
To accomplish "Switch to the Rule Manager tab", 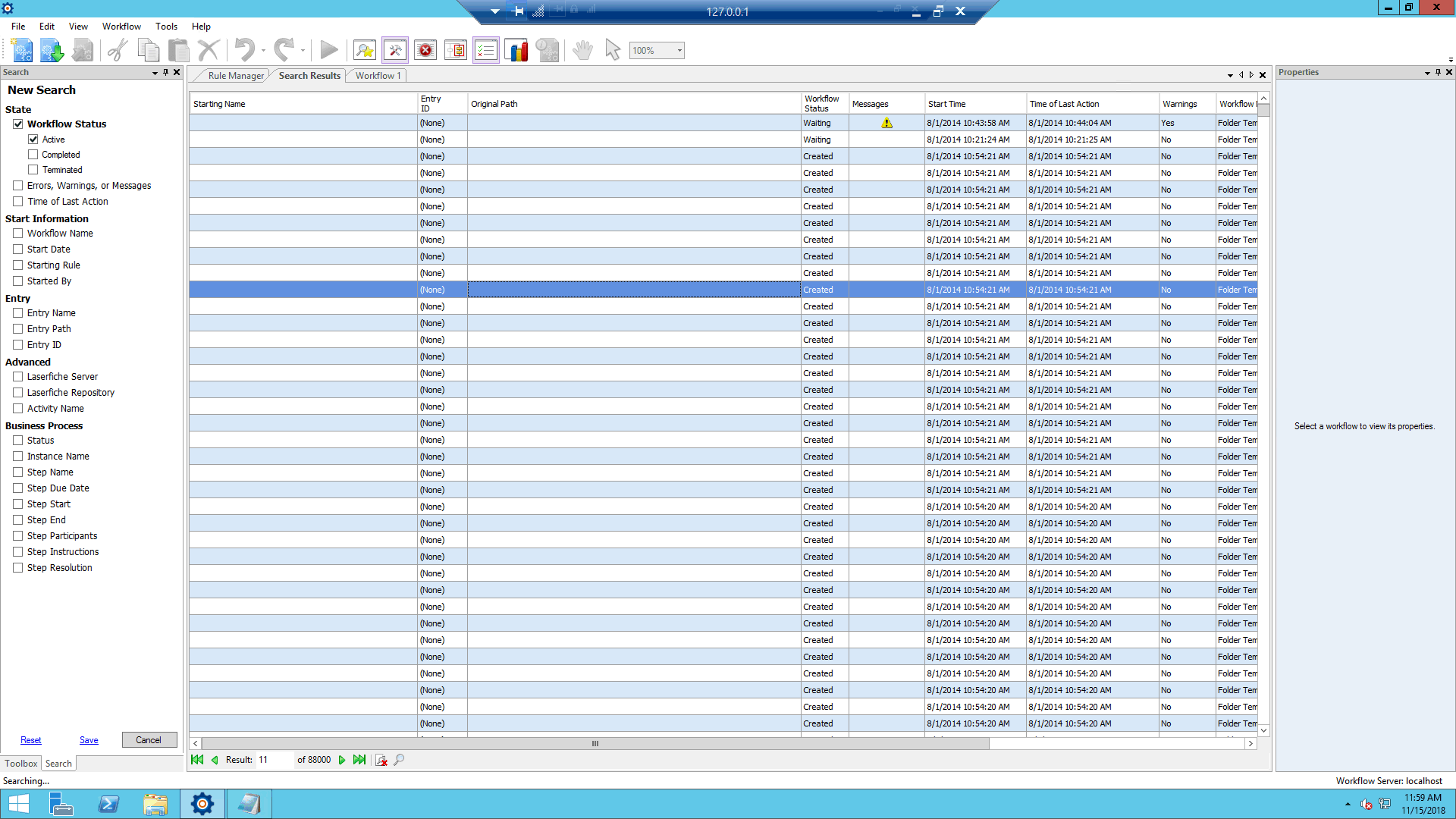I will [x=235, y=76].
